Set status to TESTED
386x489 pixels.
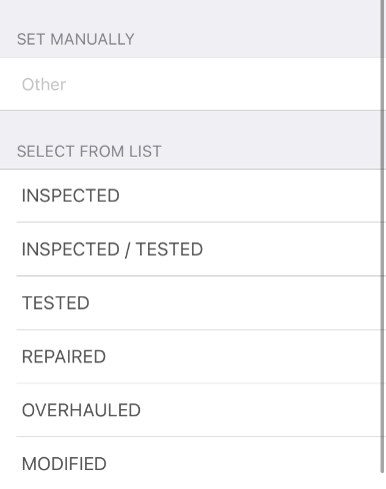(x=191, y=303)
